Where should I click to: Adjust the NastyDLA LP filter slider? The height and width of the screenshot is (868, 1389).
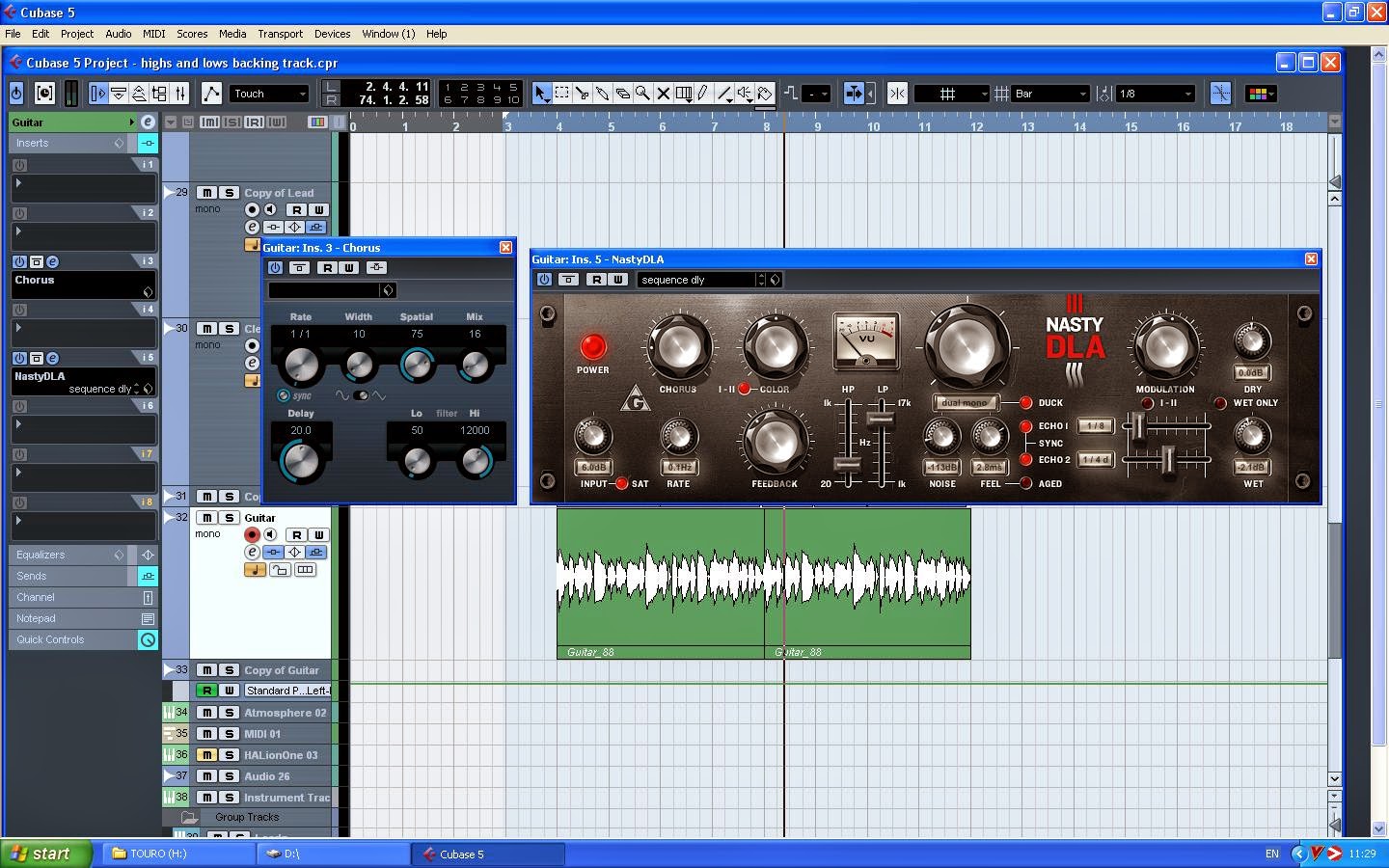pyautogui.click(x=882, y=419)
